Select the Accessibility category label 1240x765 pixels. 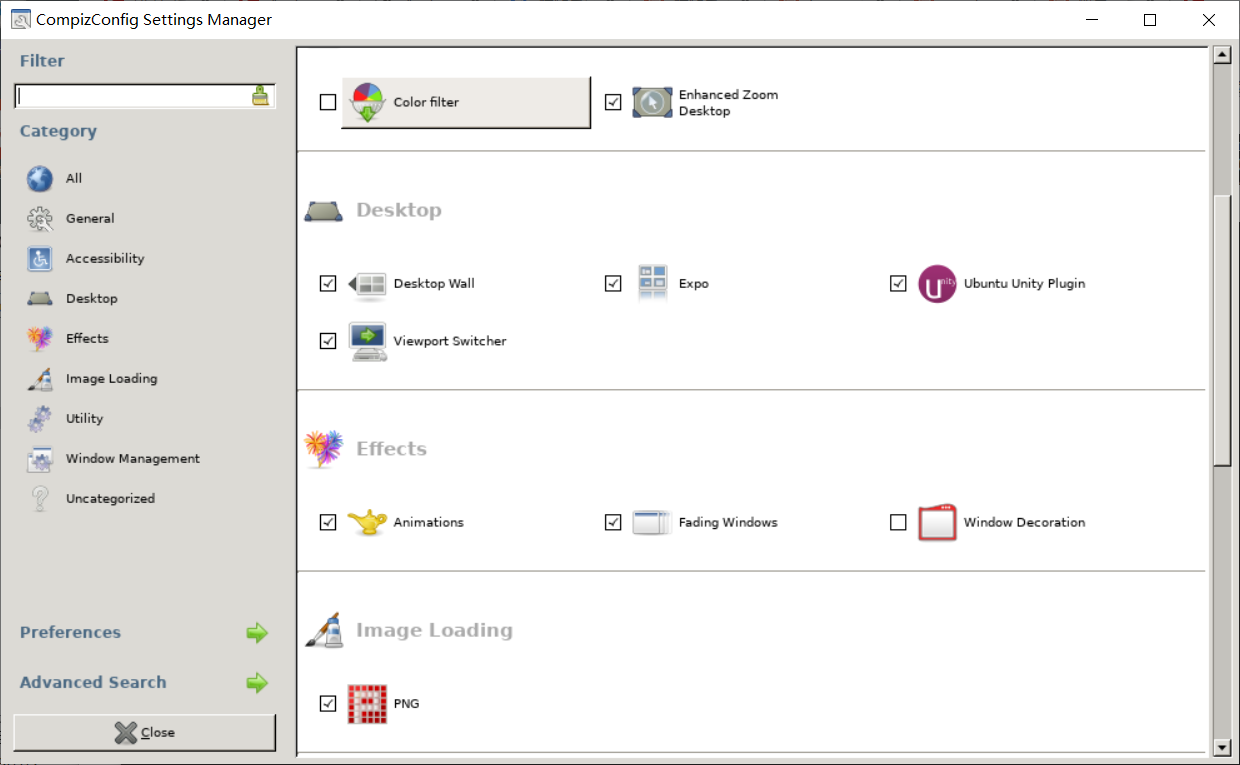(x=105, y=259)
